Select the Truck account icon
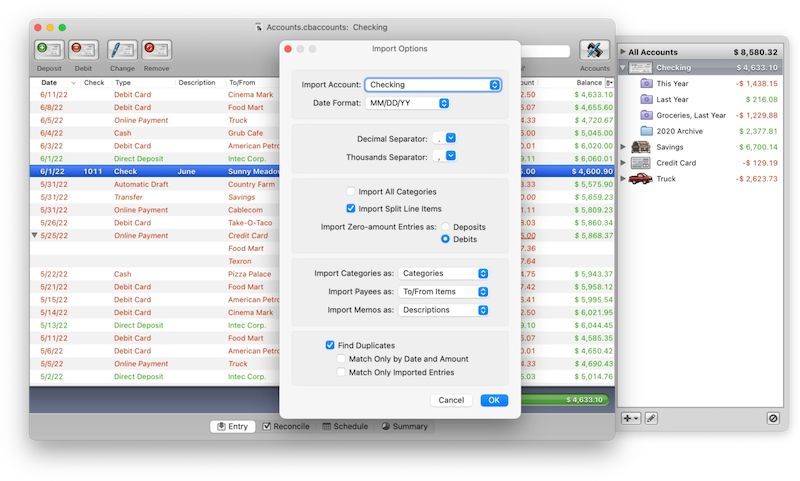Viewport: 800px width, 481px height. [x=640, y=179]
